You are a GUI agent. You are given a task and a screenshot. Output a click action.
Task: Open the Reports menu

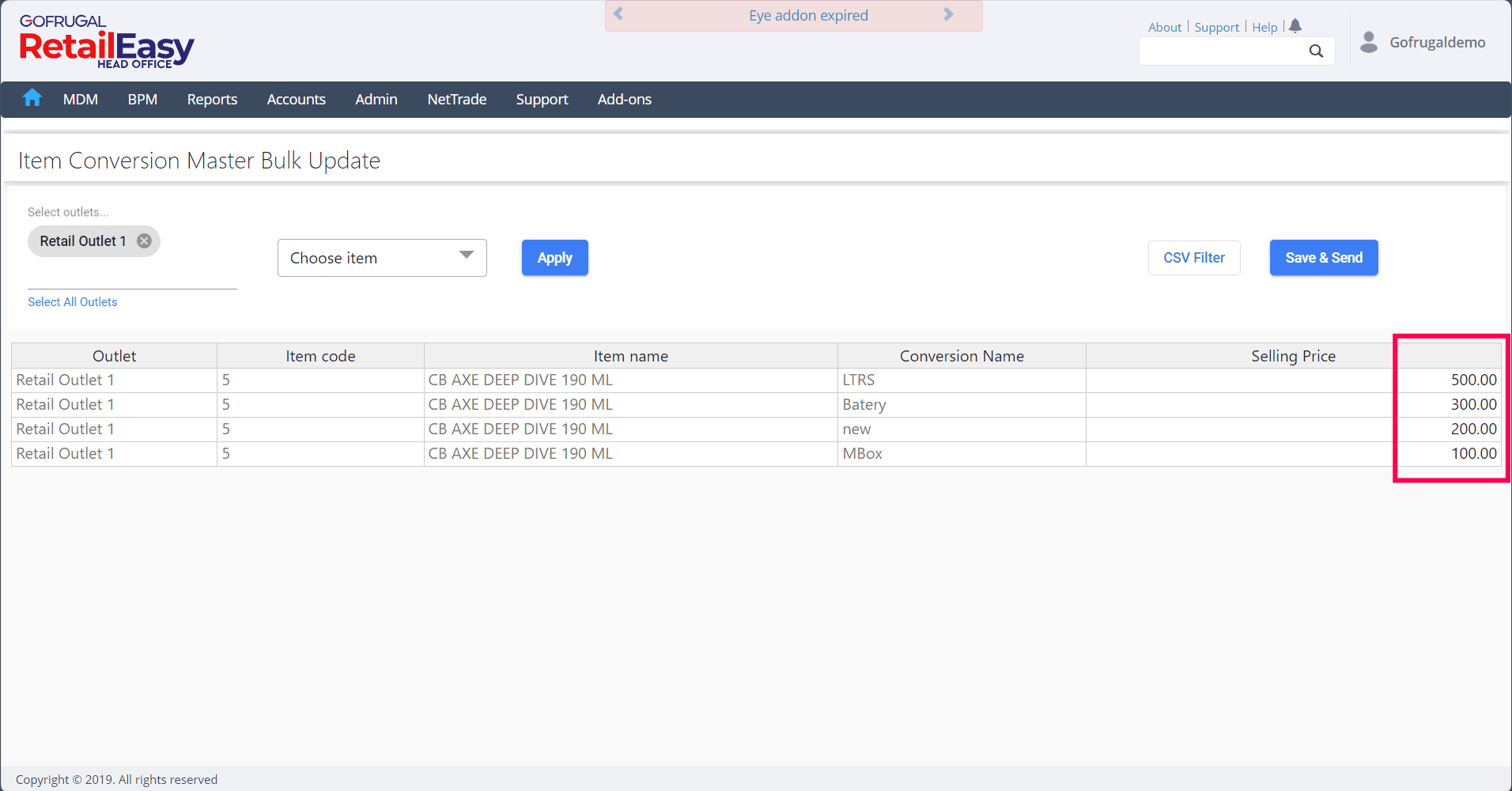coord(212,100)
